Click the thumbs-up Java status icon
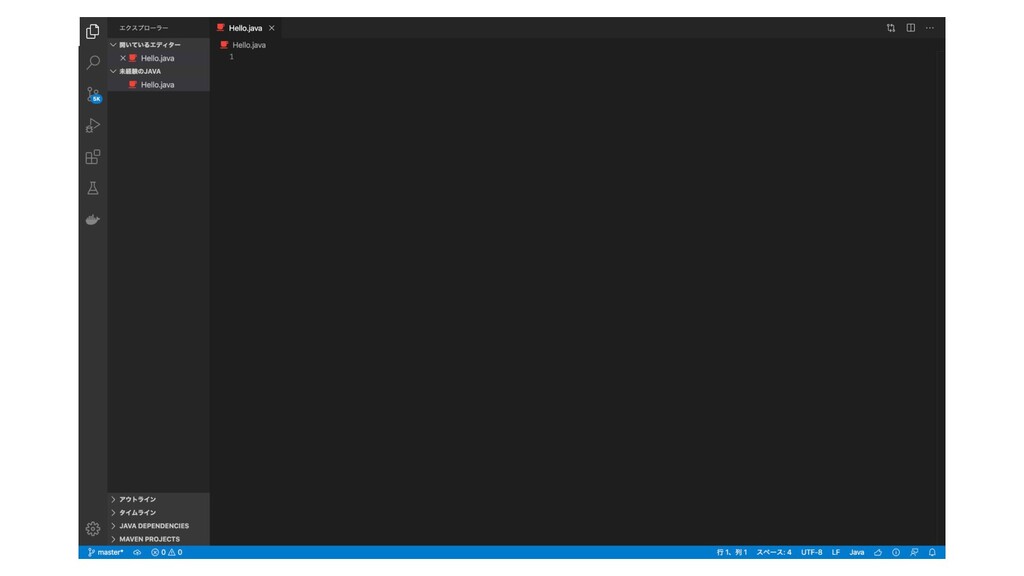 (x=878, y=552)
